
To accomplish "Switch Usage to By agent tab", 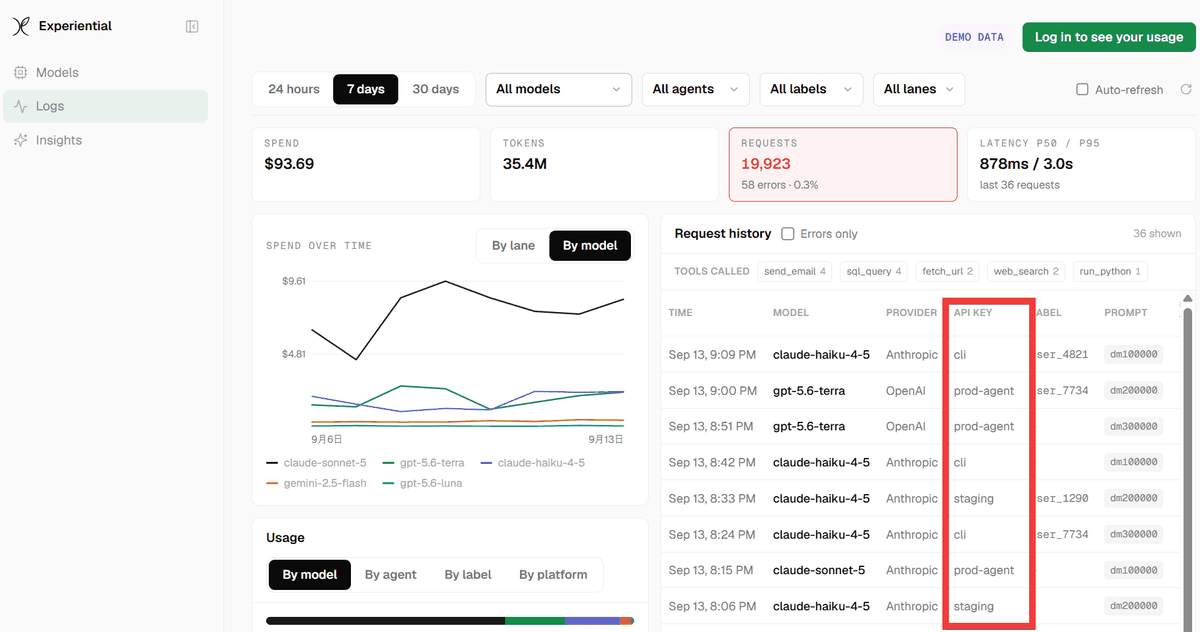I will coord(391,574).
